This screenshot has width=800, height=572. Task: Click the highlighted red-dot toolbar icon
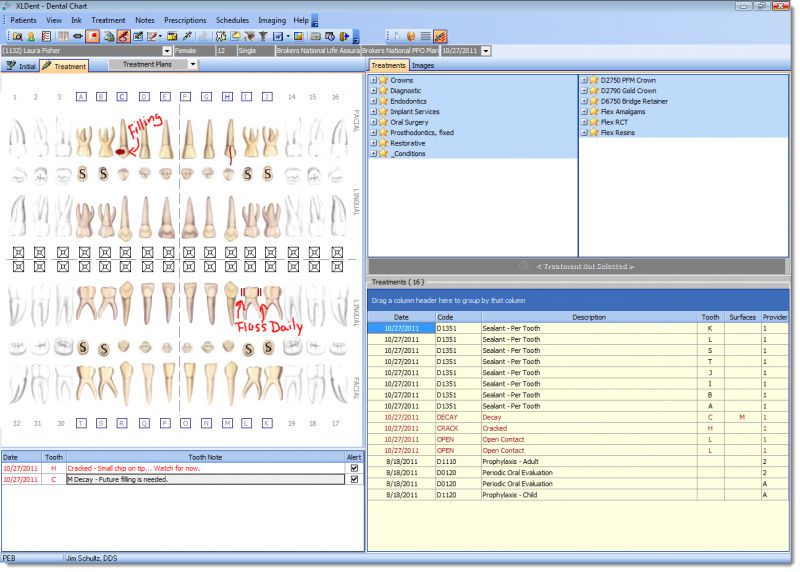tap(92, 36)
